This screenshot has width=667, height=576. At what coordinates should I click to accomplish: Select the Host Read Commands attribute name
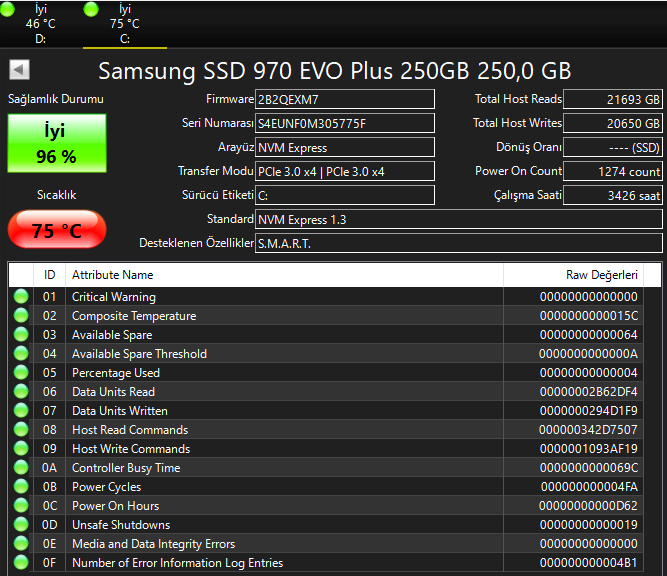tap(130, 430)
